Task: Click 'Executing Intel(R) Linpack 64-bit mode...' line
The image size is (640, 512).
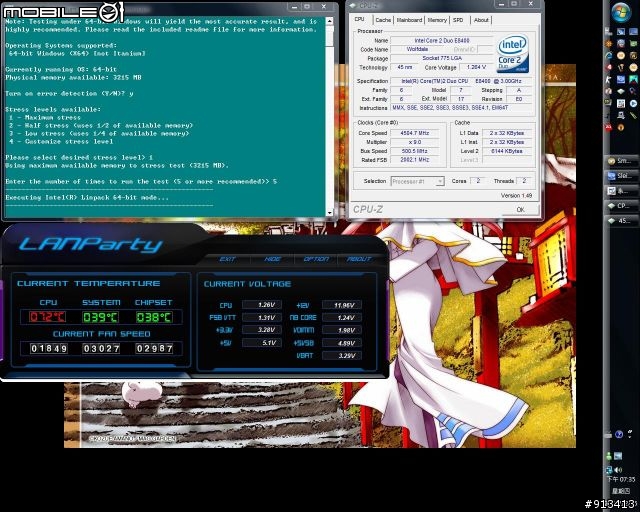Action: tap(87, 198)
